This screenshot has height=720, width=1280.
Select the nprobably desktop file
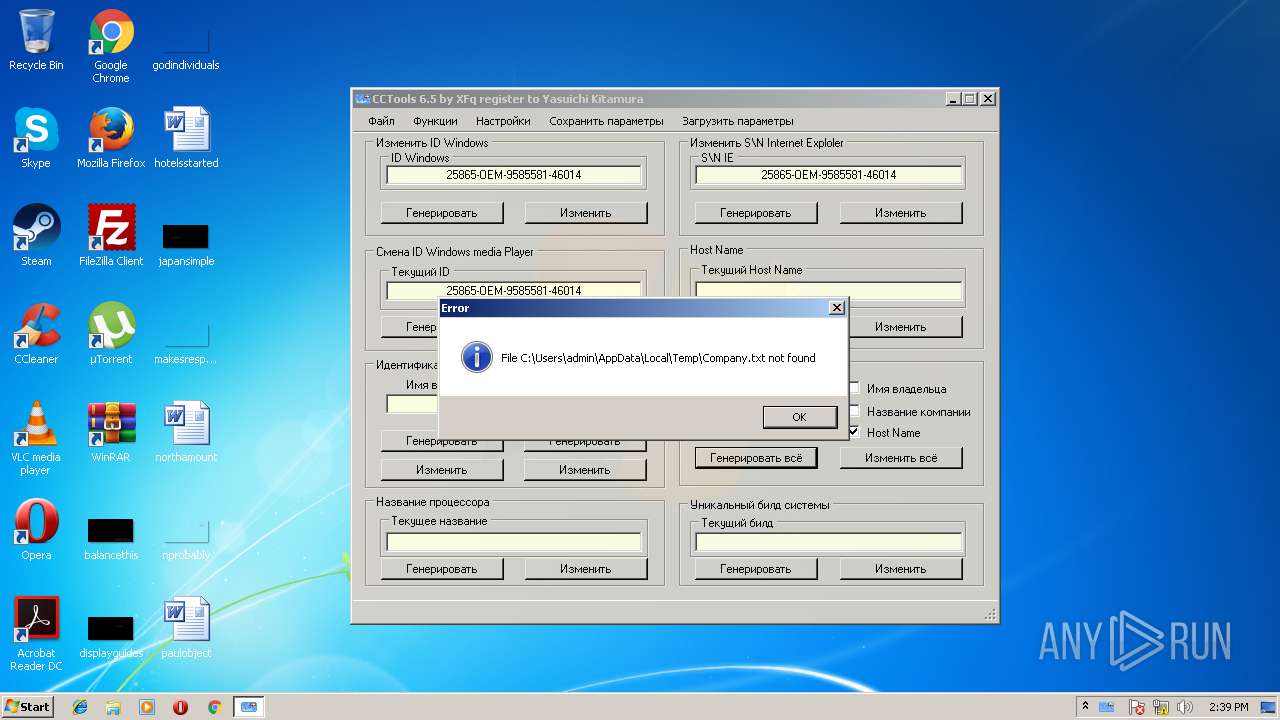(x=186, y=538)
